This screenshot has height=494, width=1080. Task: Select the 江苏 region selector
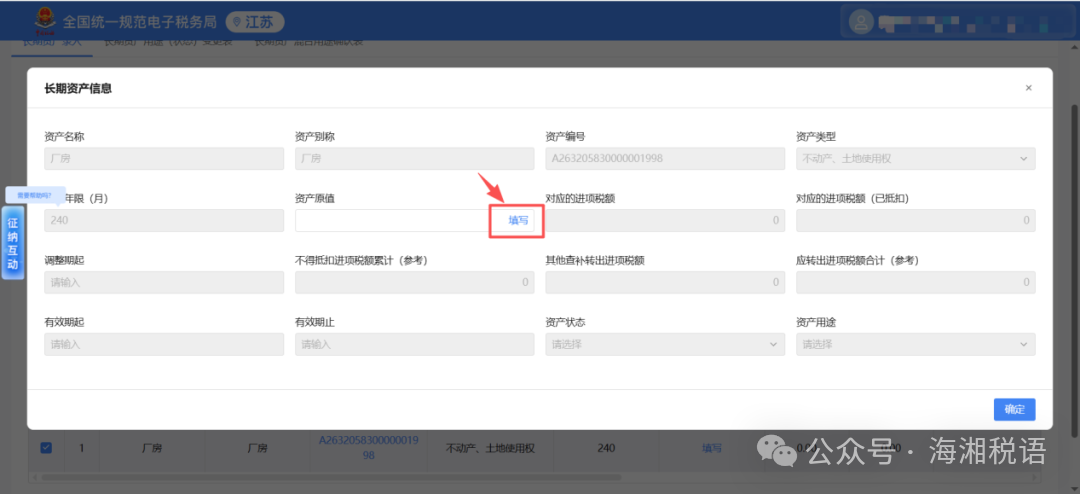[255, 22]
